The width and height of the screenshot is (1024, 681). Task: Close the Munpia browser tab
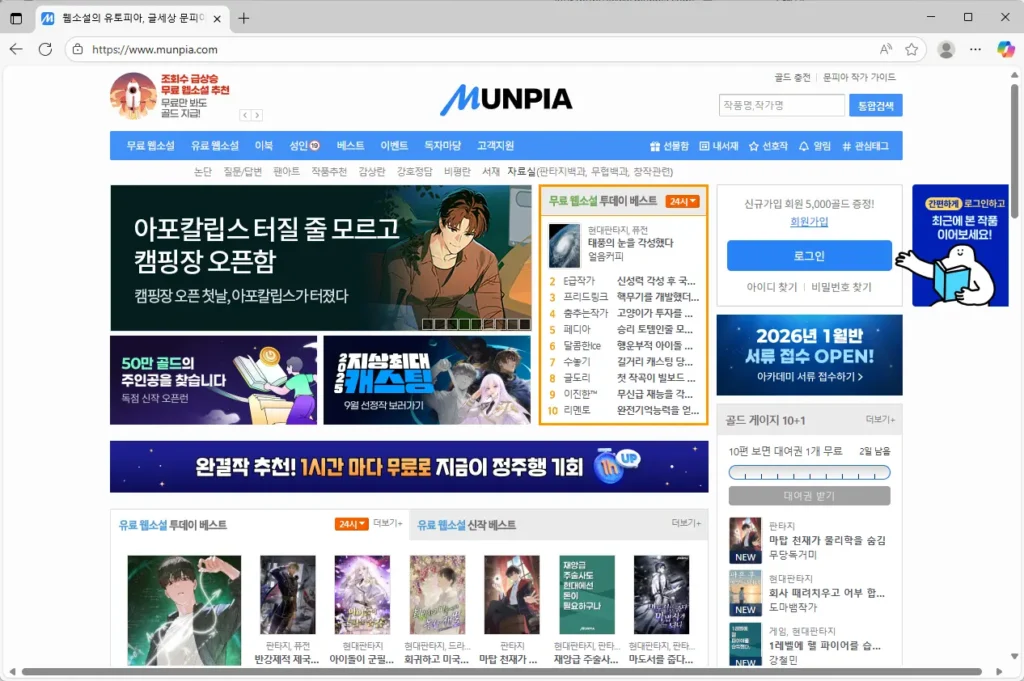click(217, 19)
